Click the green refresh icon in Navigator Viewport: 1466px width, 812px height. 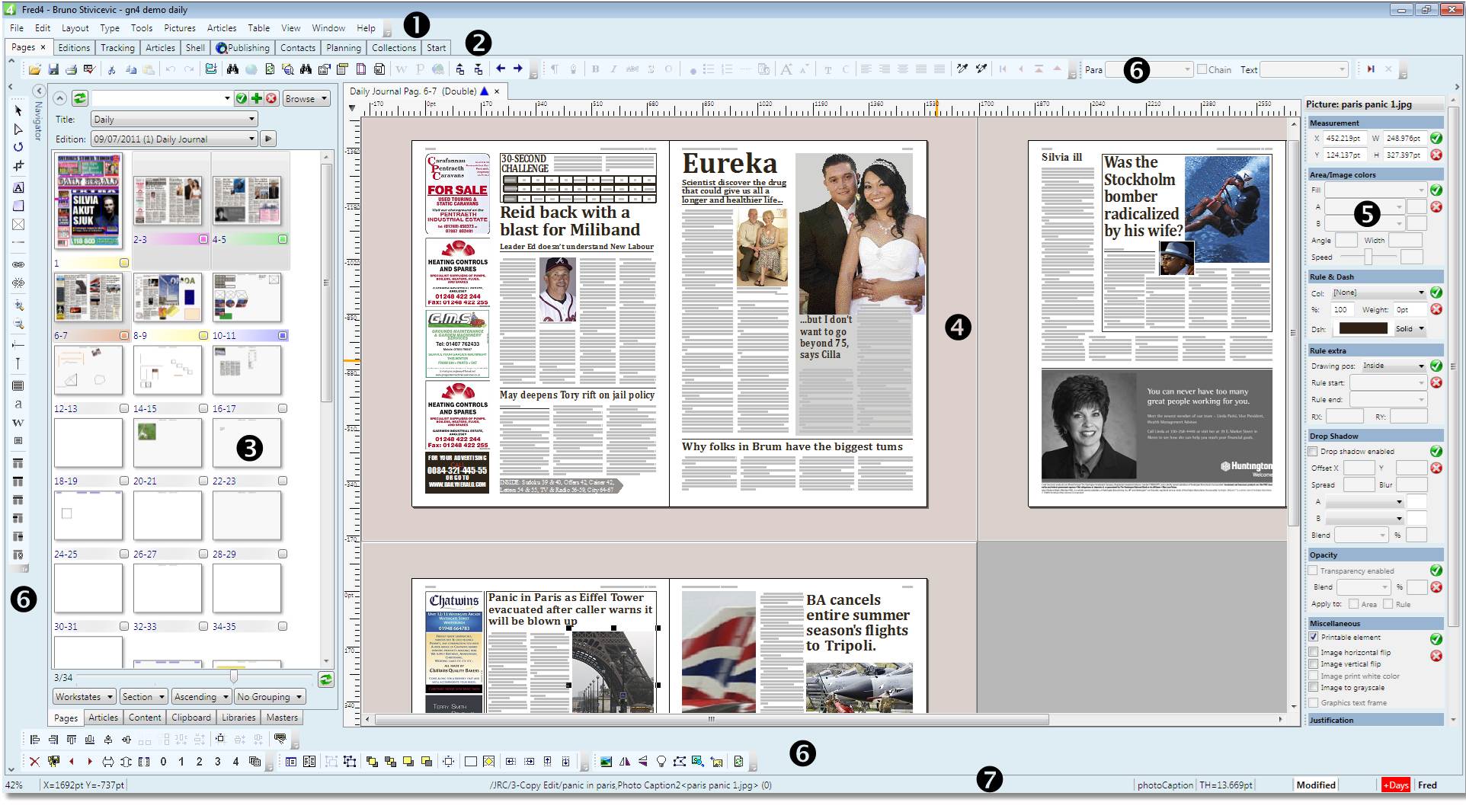(80, 98)
